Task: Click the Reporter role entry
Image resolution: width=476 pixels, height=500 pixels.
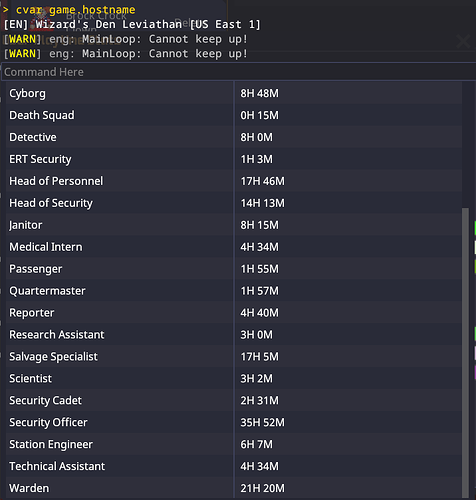Action: [32, 313]
